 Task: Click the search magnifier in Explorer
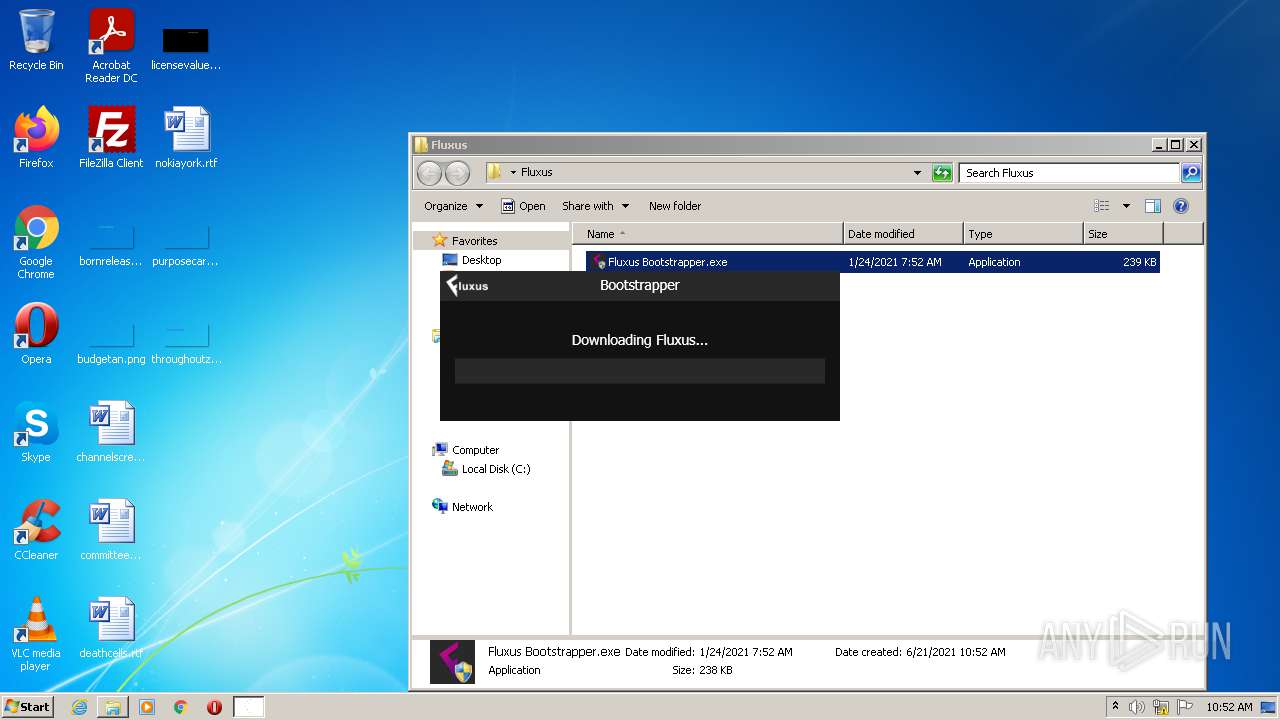pos(1190,173)
